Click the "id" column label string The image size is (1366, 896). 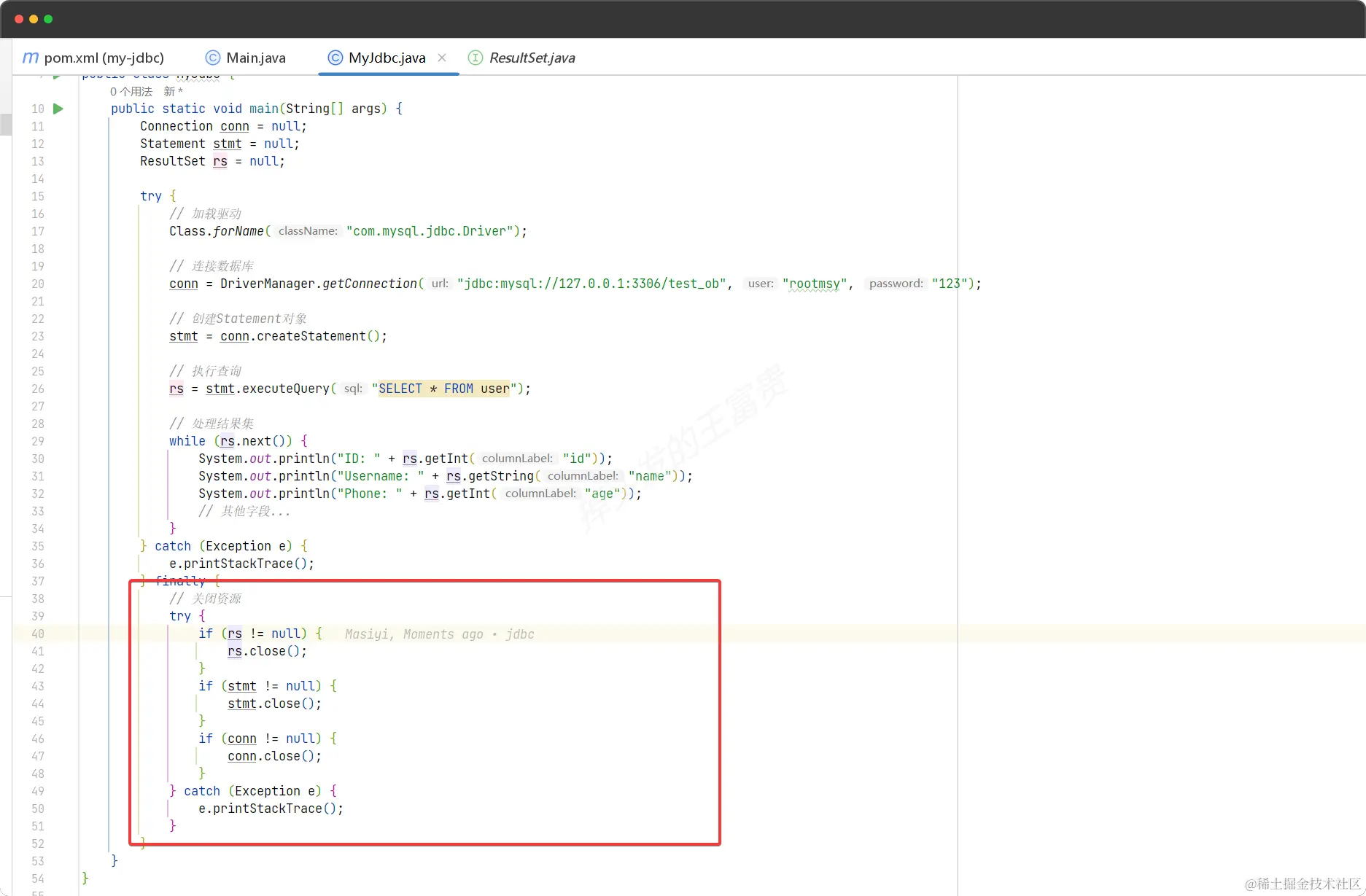tap(577, 459)
